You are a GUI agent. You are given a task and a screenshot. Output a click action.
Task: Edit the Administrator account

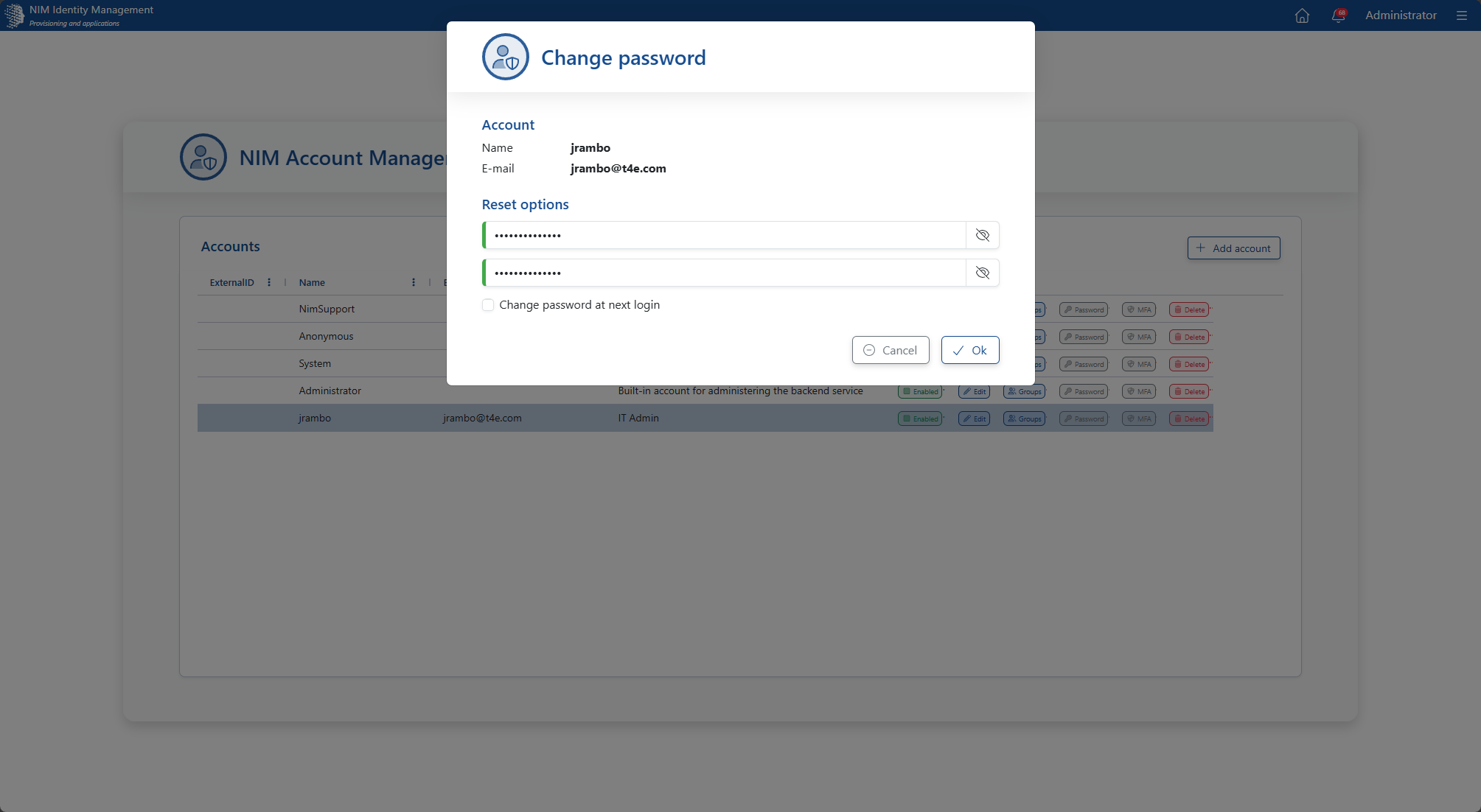pyautogui.click(x=974, y=391)
